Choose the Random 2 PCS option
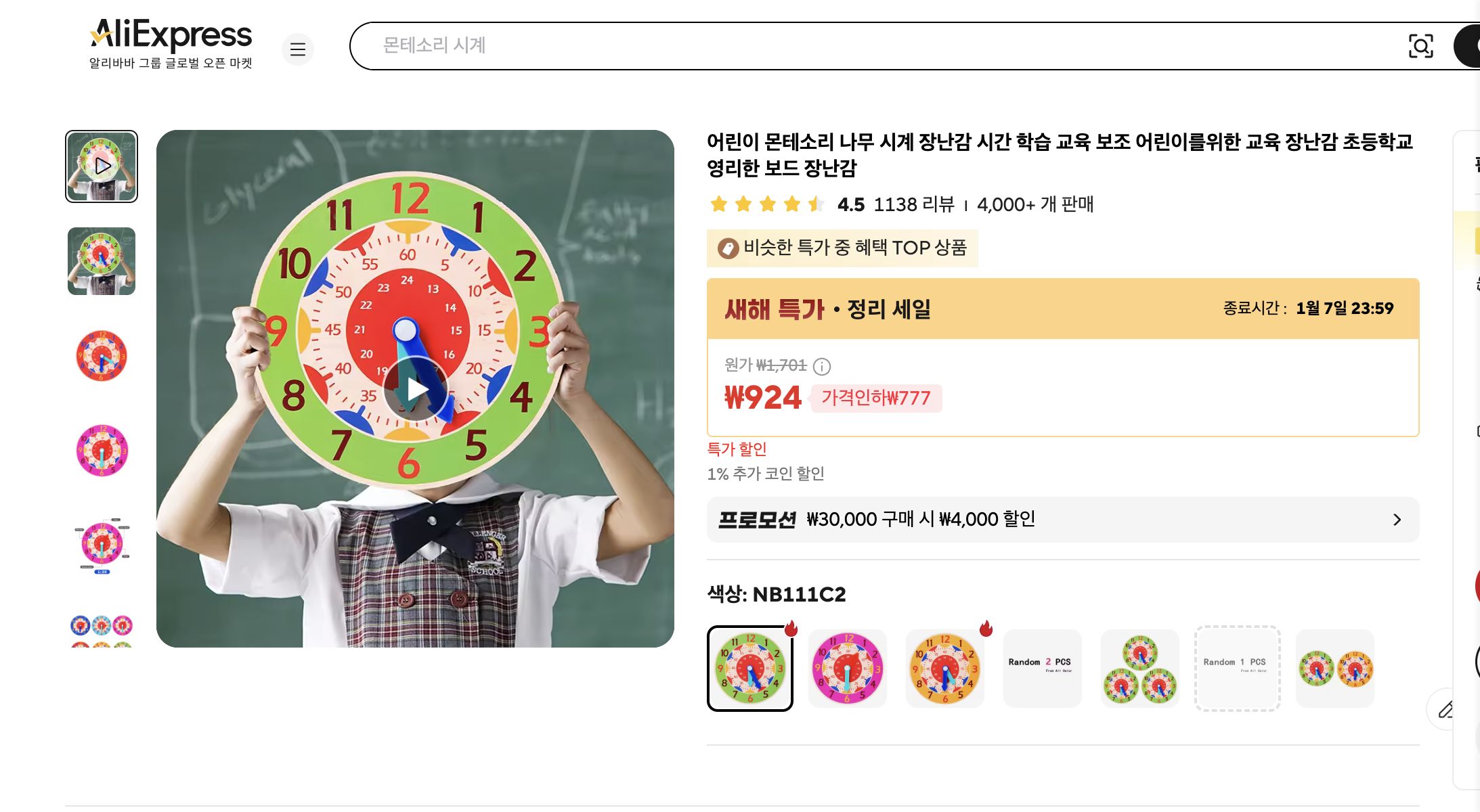This screenshot has width=1480, height=812. coord(1043,669)
